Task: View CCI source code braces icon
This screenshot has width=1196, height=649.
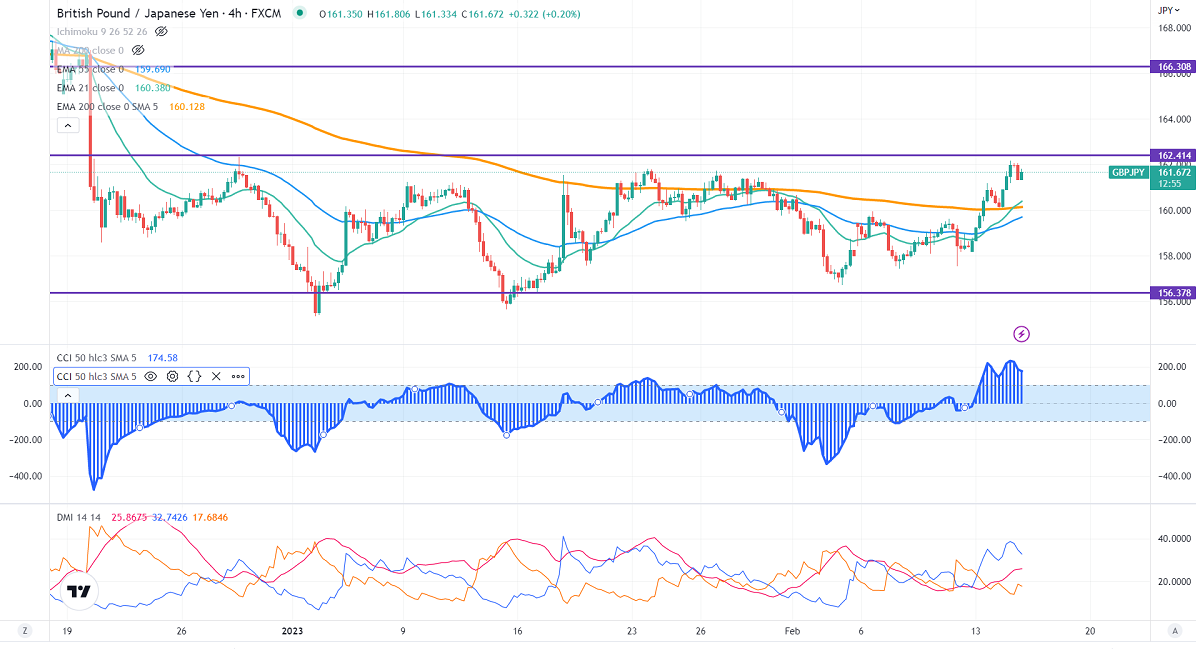Action: click(195, 377)
